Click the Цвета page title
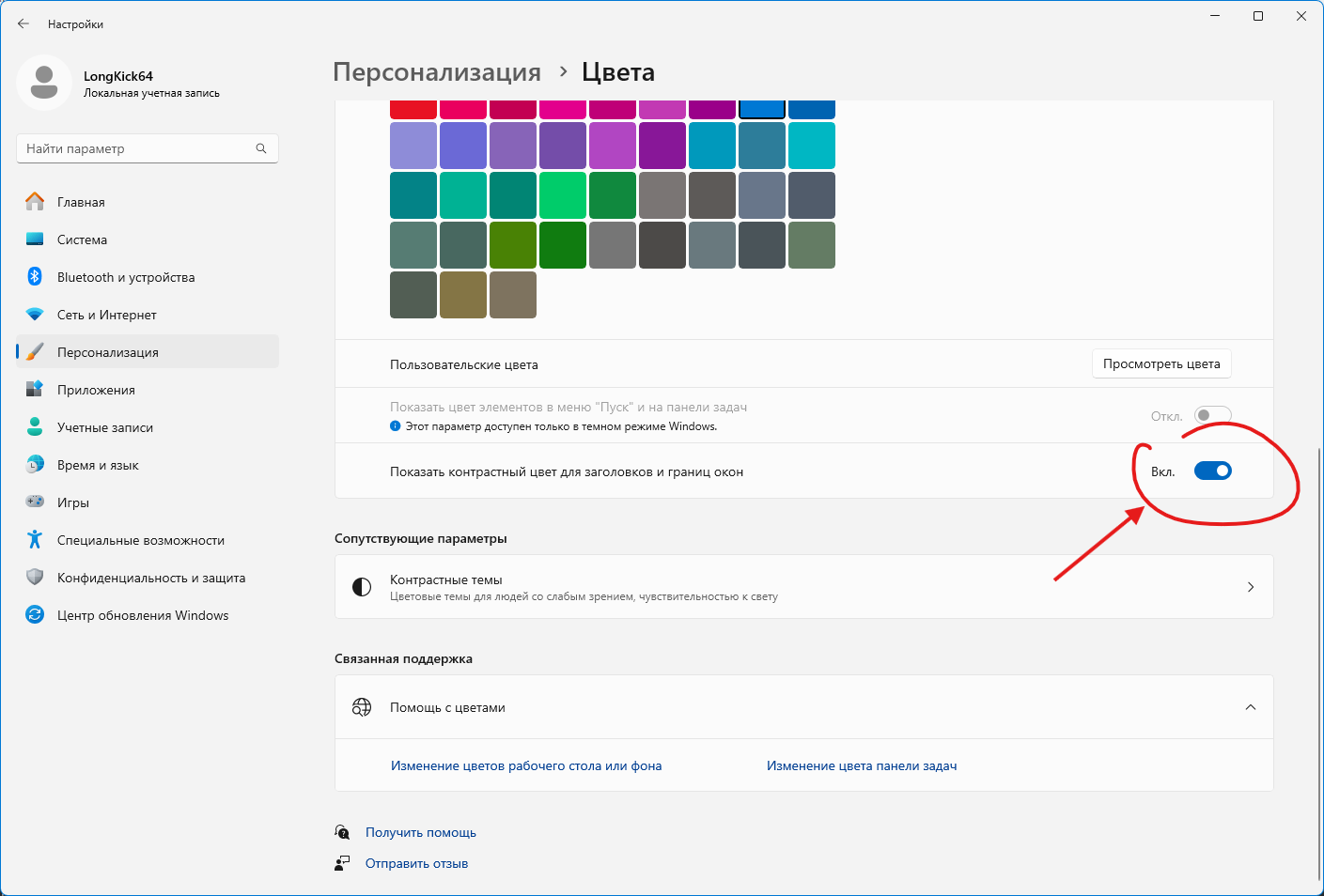 [618, 72]
